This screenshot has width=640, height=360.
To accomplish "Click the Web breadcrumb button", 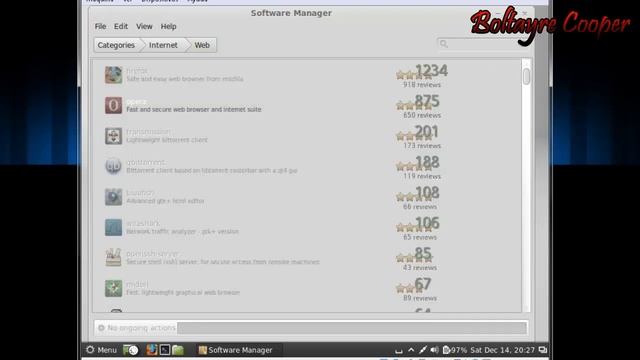I will point(202,45).
